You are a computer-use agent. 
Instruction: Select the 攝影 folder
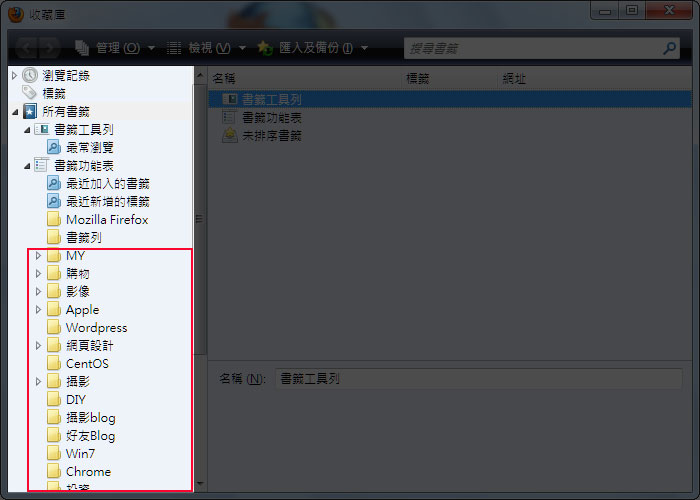click(x=68, y=382)
